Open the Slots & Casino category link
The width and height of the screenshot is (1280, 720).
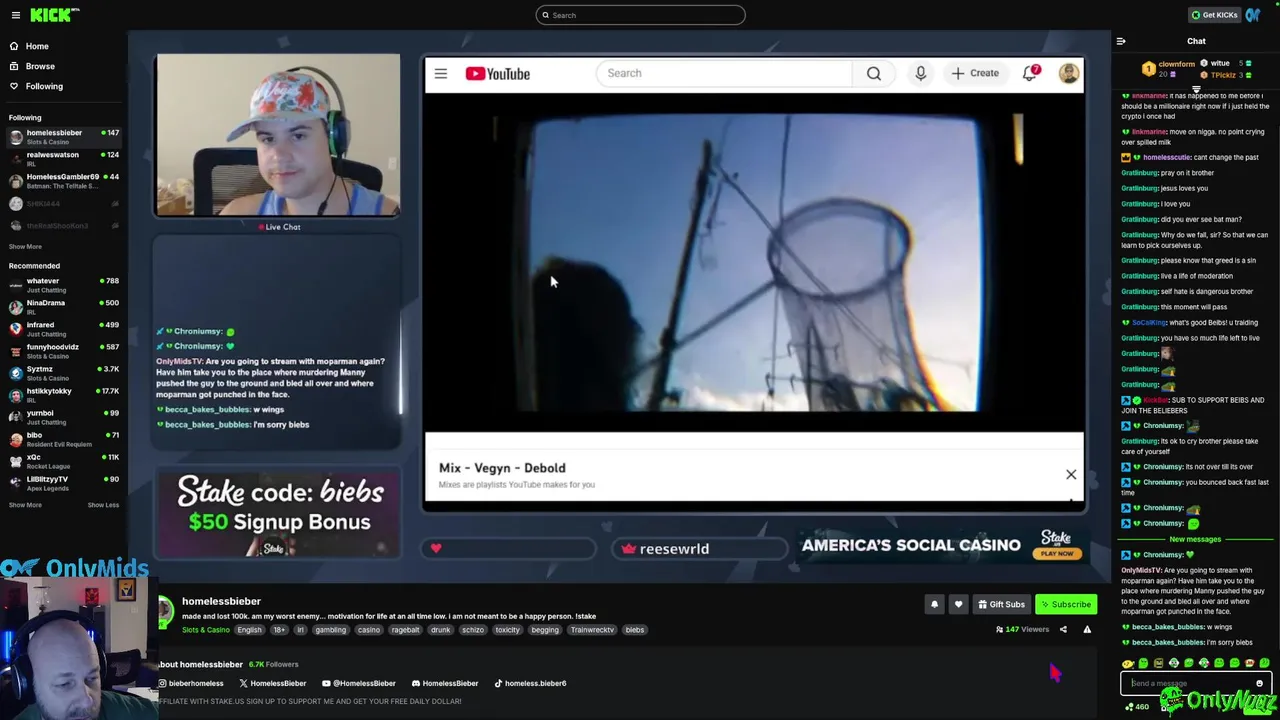coord(206,630)
